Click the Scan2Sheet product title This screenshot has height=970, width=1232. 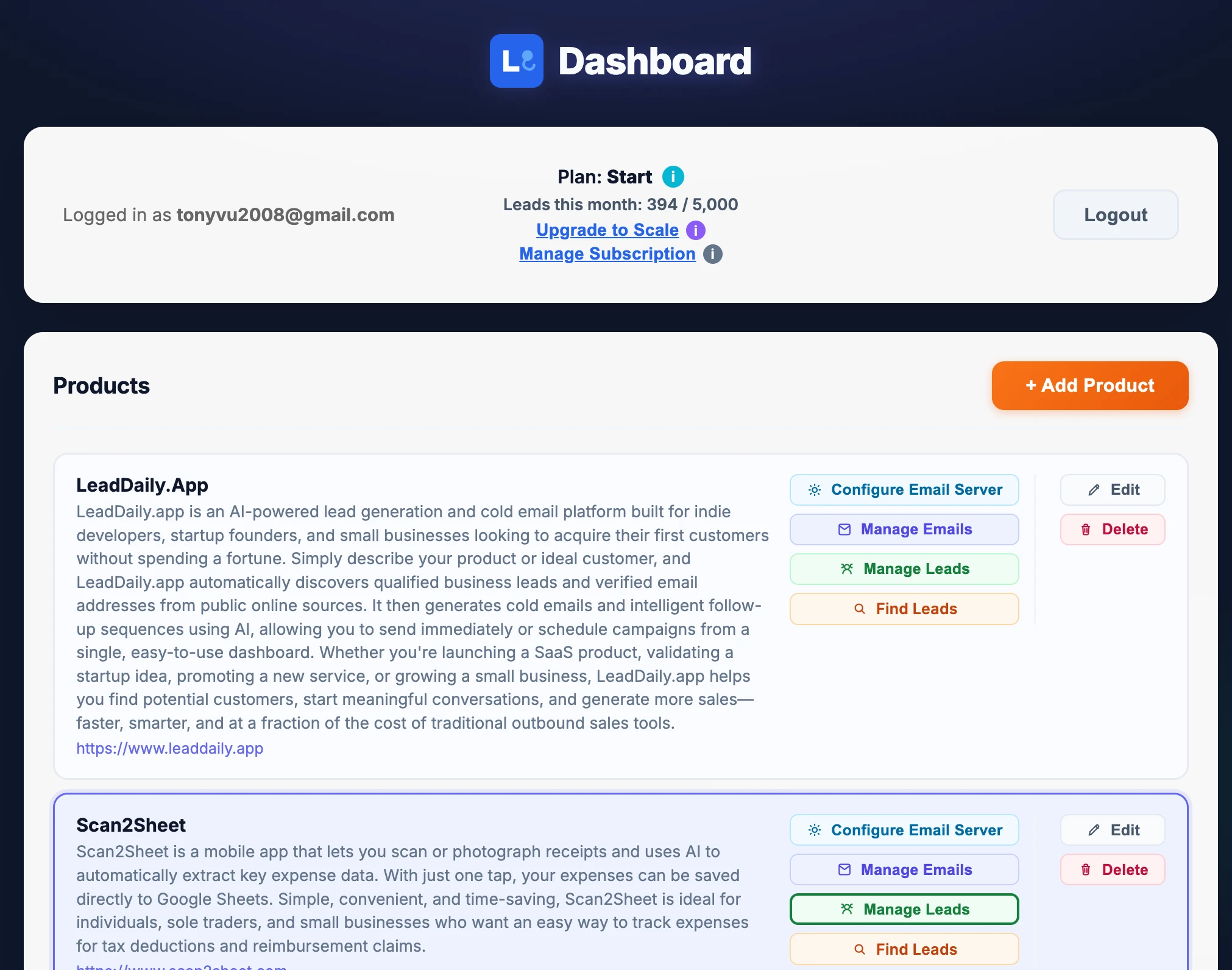click(131, 825)
